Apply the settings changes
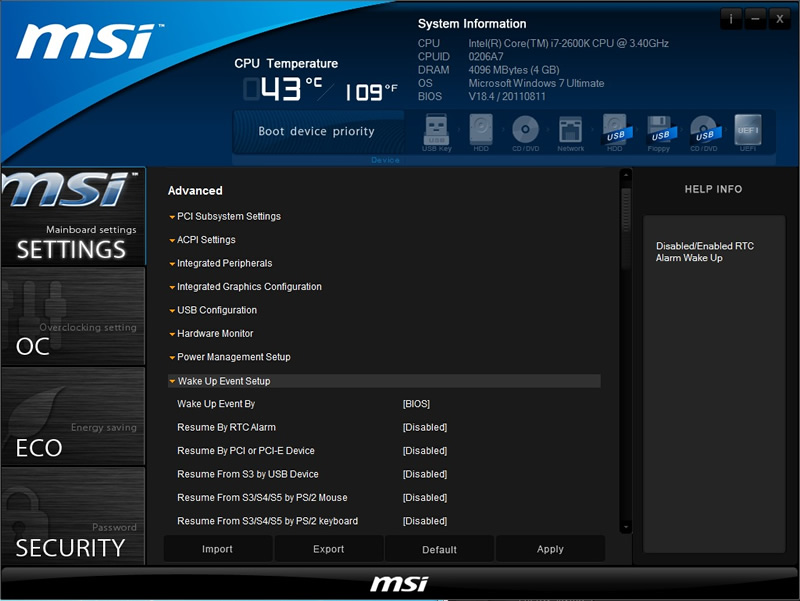Viewport: 800px width, 601px height. coord(550,549)
